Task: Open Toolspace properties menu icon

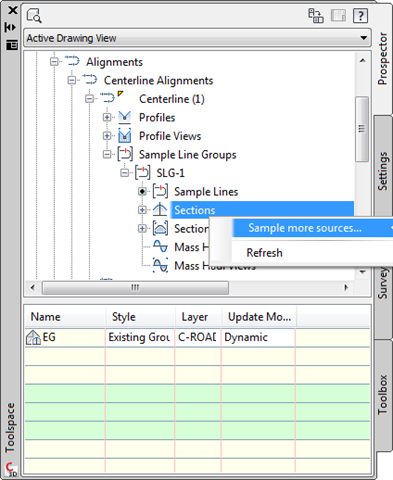Action: [12, 45]
